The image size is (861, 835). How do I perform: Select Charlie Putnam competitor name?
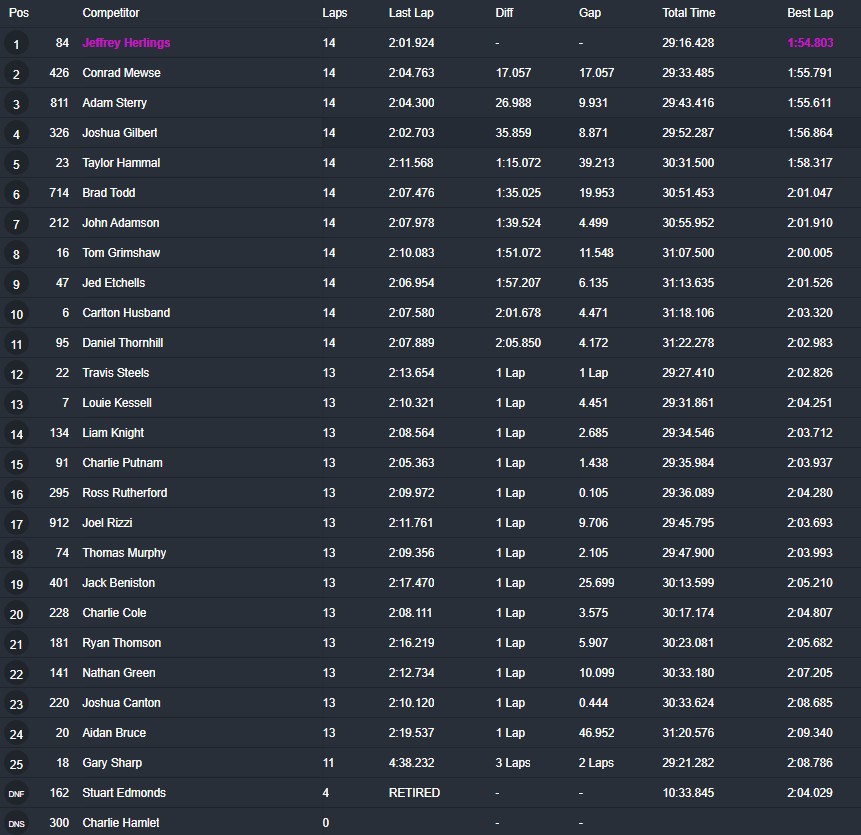tap(122, 463)
